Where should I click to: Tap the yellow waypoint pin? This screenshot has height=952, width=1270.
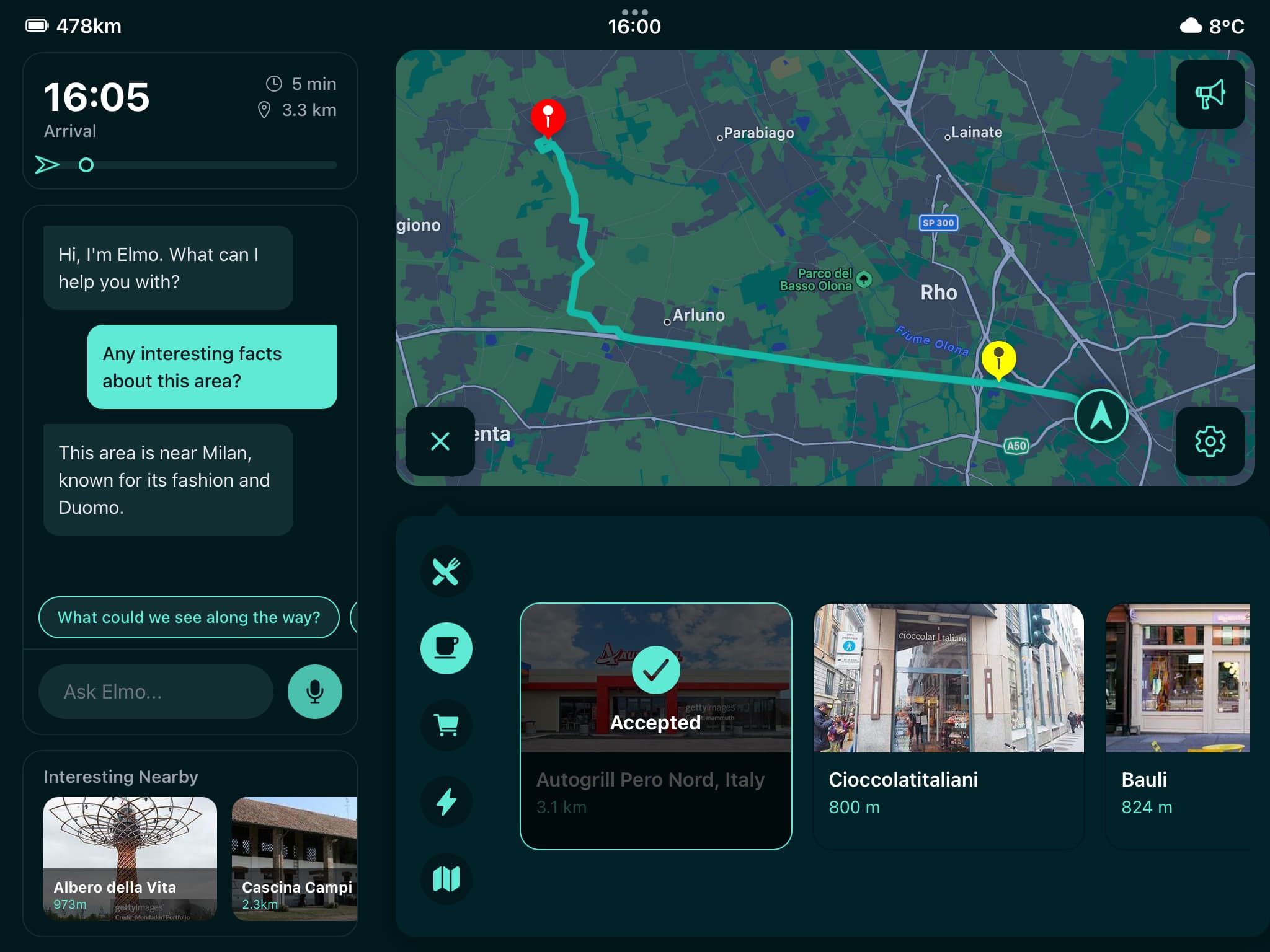998,358
